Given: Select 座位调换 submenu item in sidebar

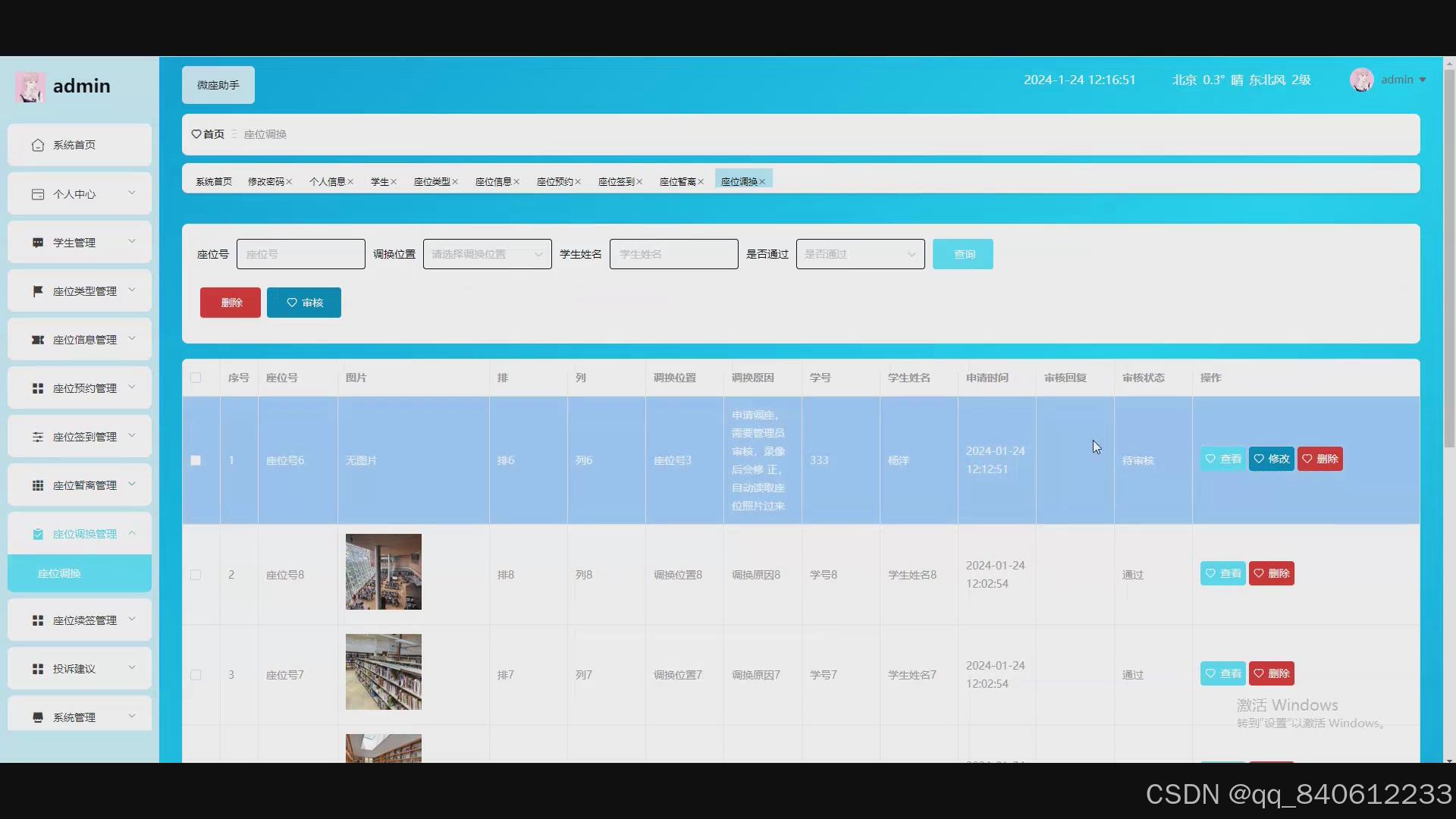Looking at the screenshot, I should coord(59,573).
